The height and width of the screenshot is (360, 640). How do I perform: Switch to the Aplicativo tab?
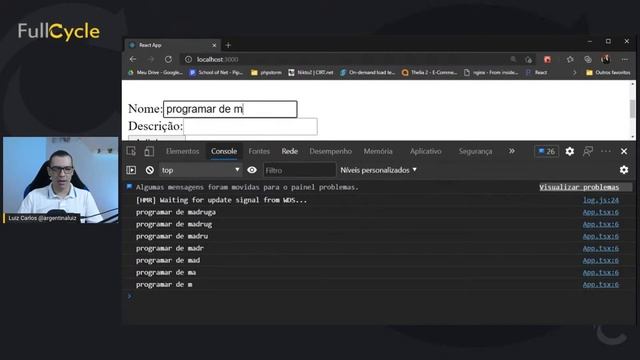pos(425,151)
